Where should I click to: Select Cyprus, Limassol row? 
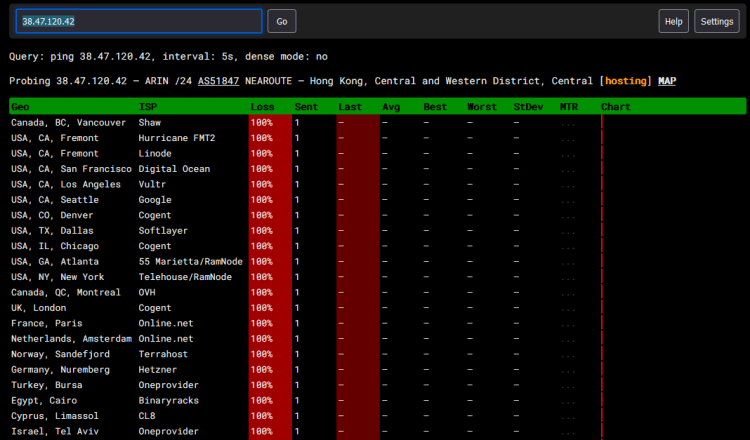[377, 416]
